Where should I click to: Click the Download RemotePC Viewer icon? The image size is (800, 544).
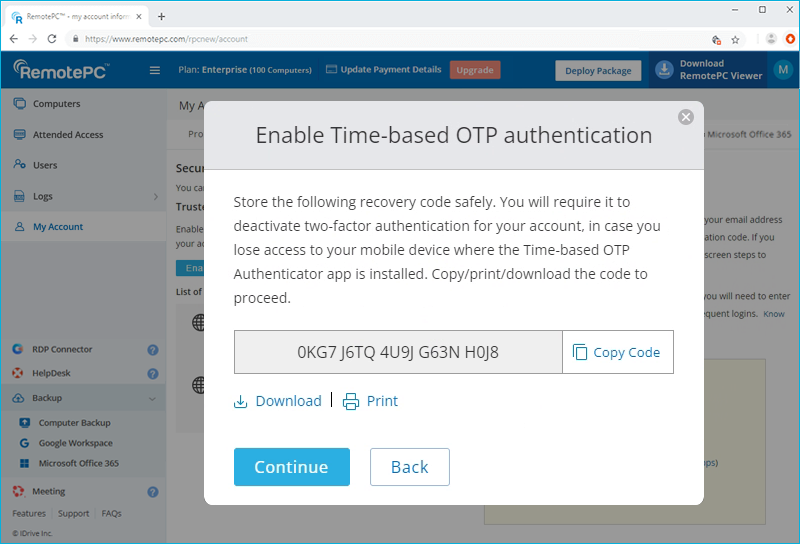click(x=664, y=70)
